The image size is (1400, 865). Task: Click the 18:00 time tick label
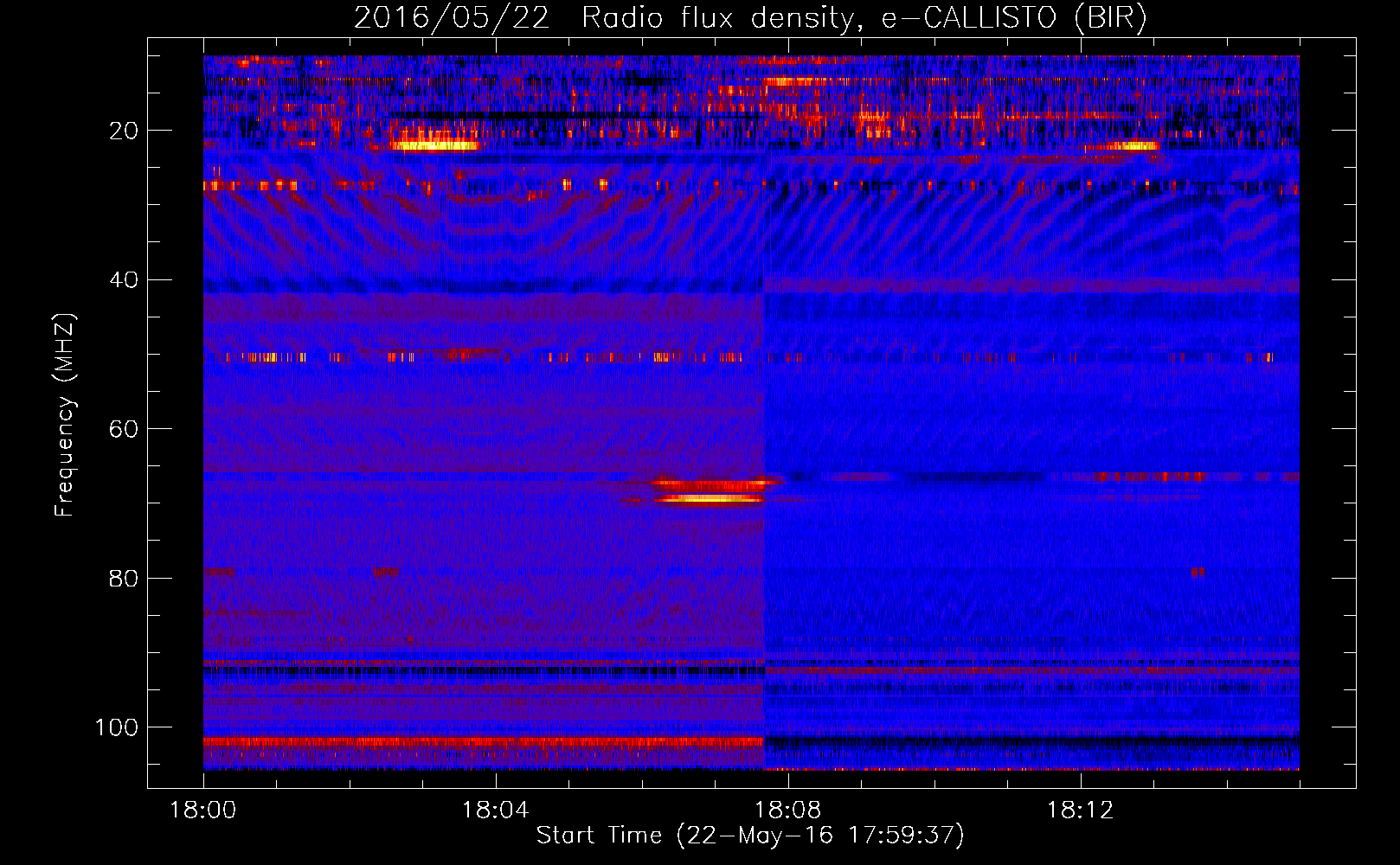[x=203, y=811]
